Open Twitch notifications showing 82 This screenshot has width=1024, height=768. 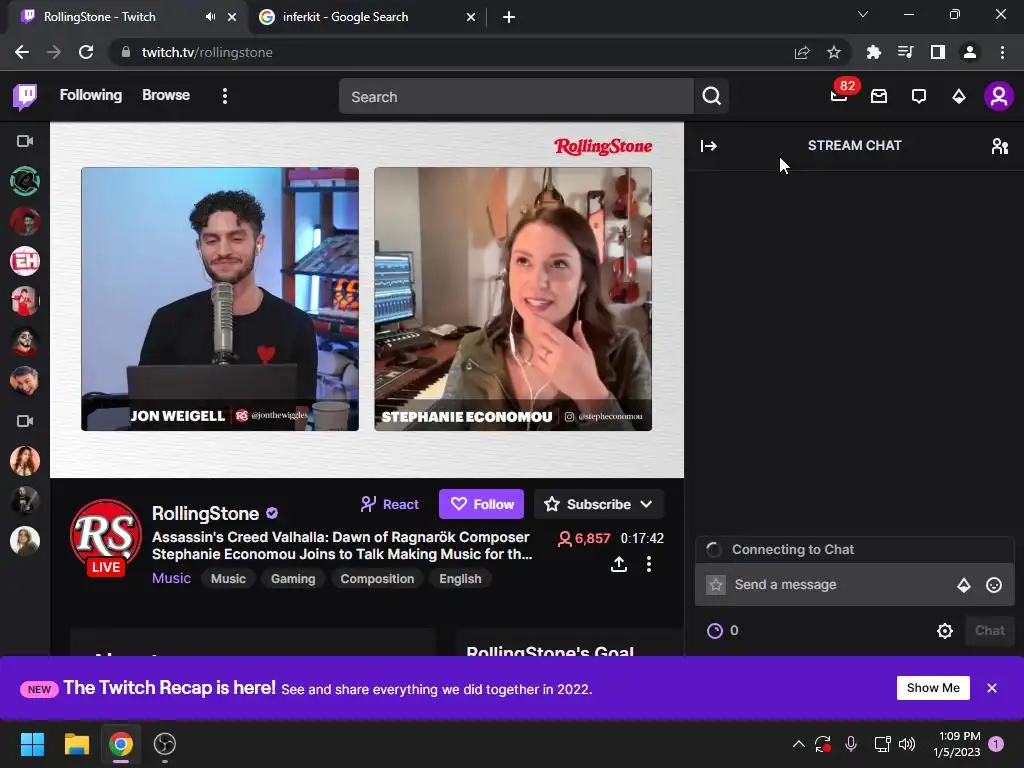(840, 95)
